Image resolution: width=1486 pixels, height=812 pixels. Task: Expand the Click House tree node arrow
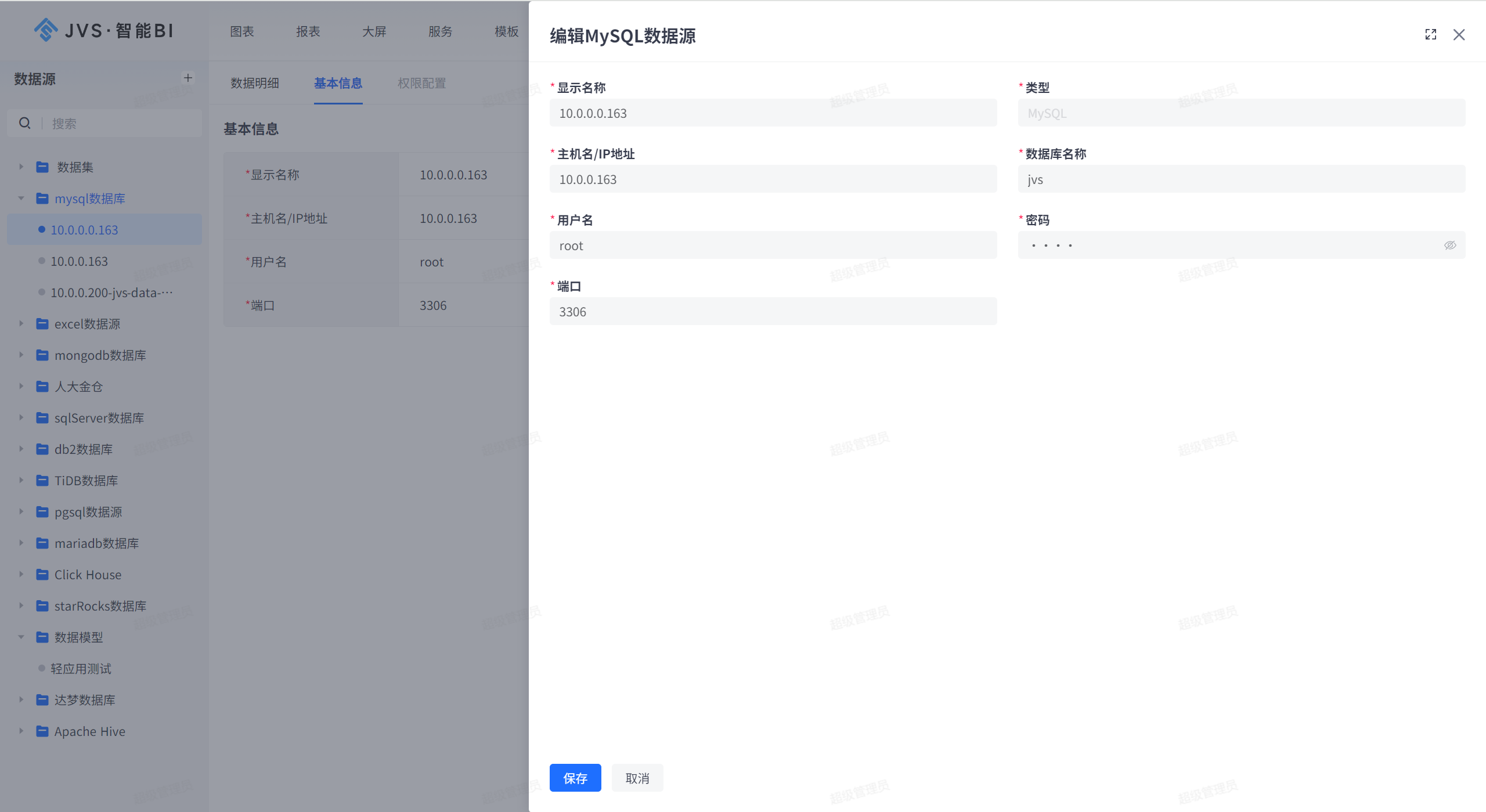tap(21, 575)
